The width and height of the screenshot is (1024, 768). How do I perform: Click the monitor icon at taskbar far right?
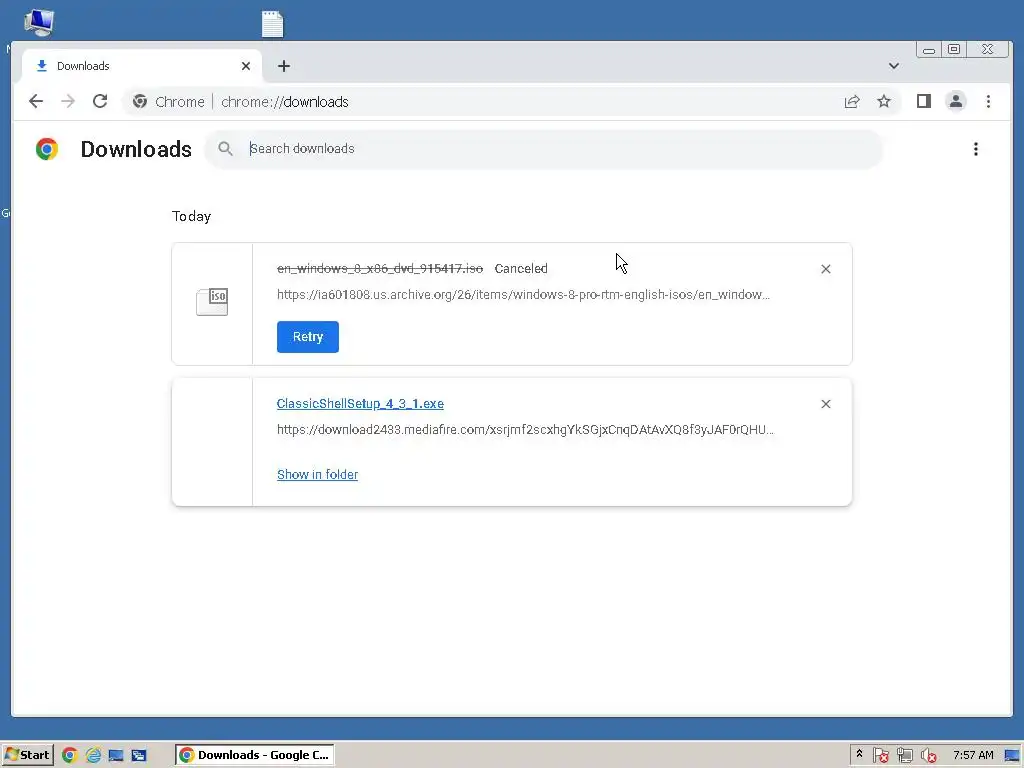point(1012,756)
